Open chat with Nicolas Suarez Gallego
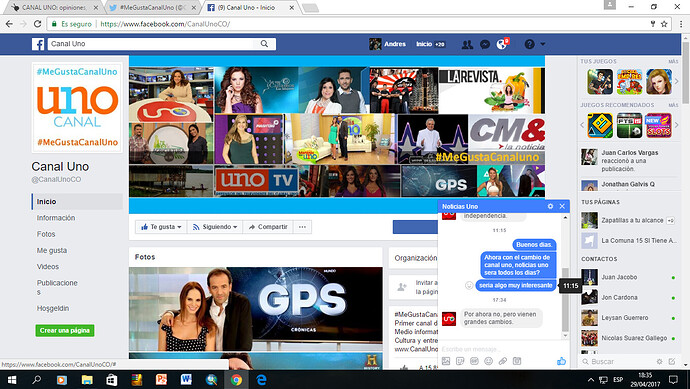Image resolution: width=690 pixels, height=389 pixels. (628, 338)
